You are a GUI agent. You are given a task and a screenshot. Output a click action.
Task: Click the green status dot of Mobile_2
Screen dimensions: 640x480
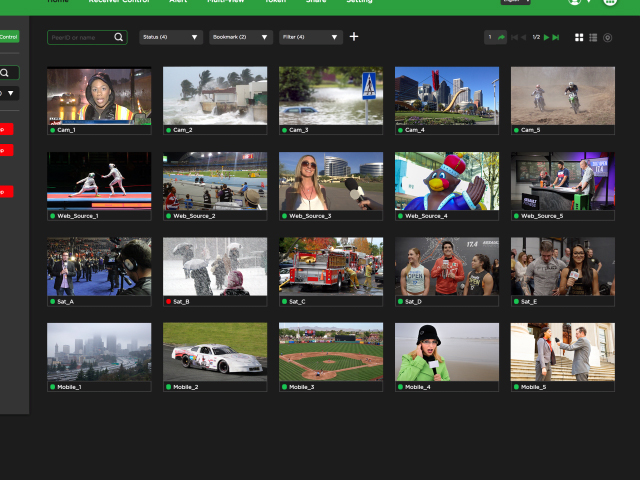click(x=168, y=387)
